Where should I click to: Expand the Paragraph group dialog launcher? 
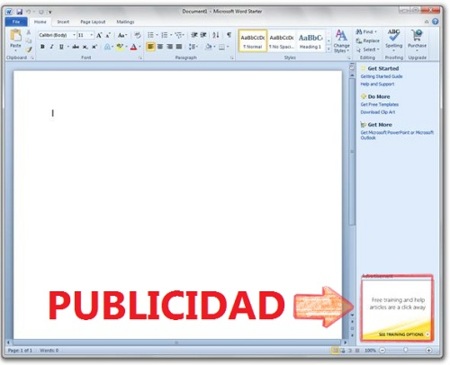[x=232, y=58]
